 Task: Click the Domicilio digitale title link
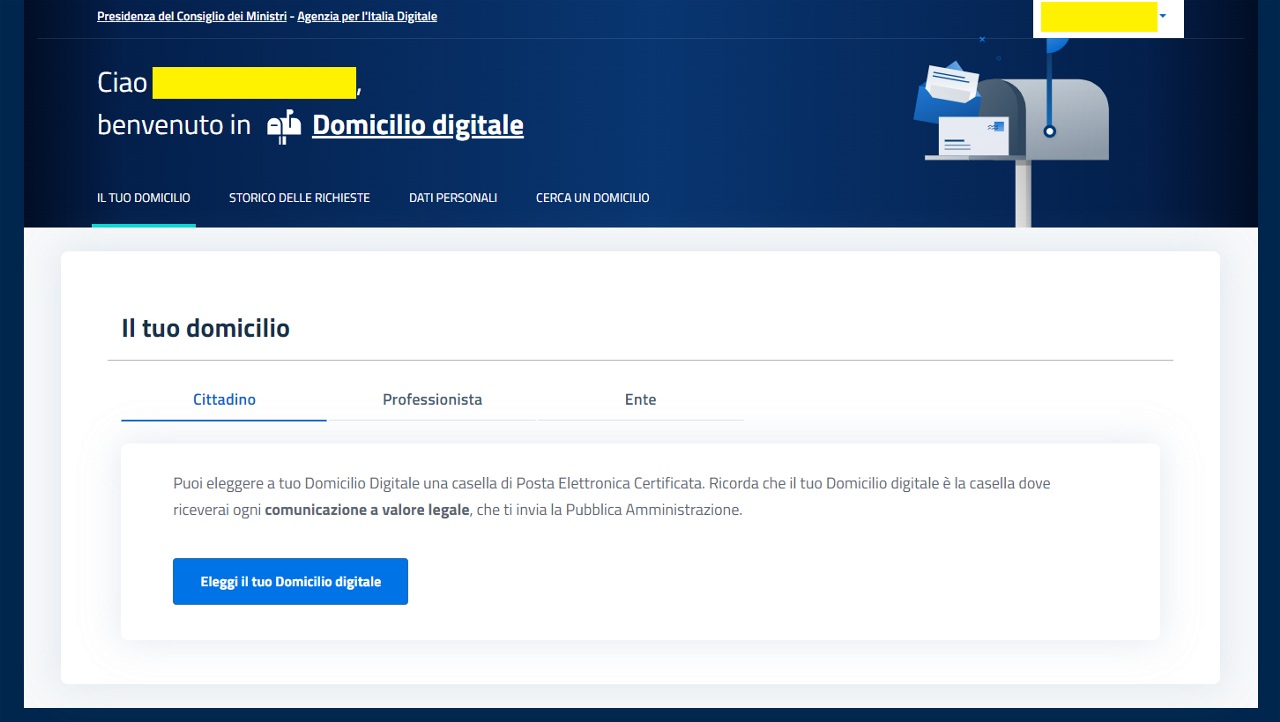point(418,125)
